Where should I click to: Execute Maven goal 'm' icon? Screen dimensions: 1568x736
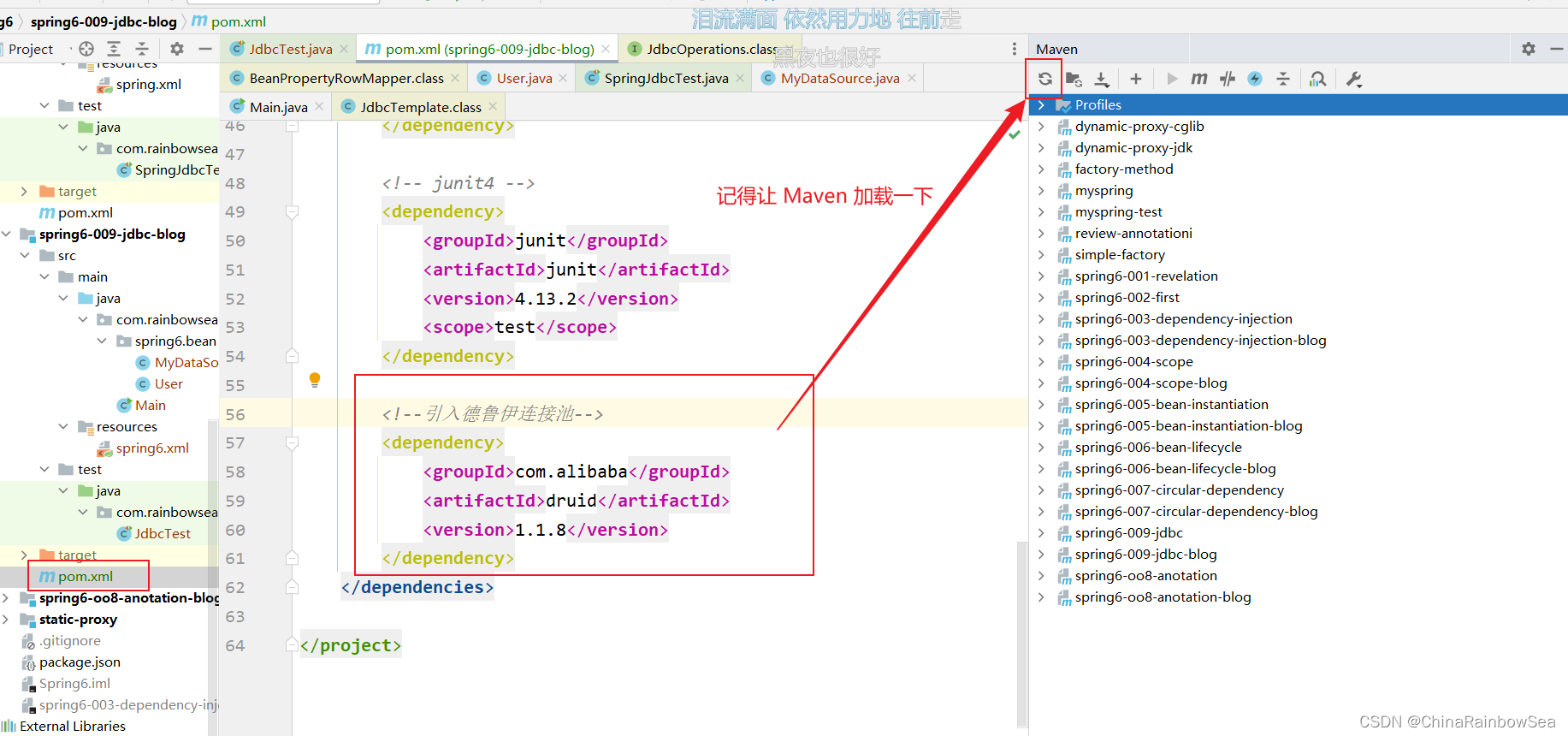point(1199,79)
